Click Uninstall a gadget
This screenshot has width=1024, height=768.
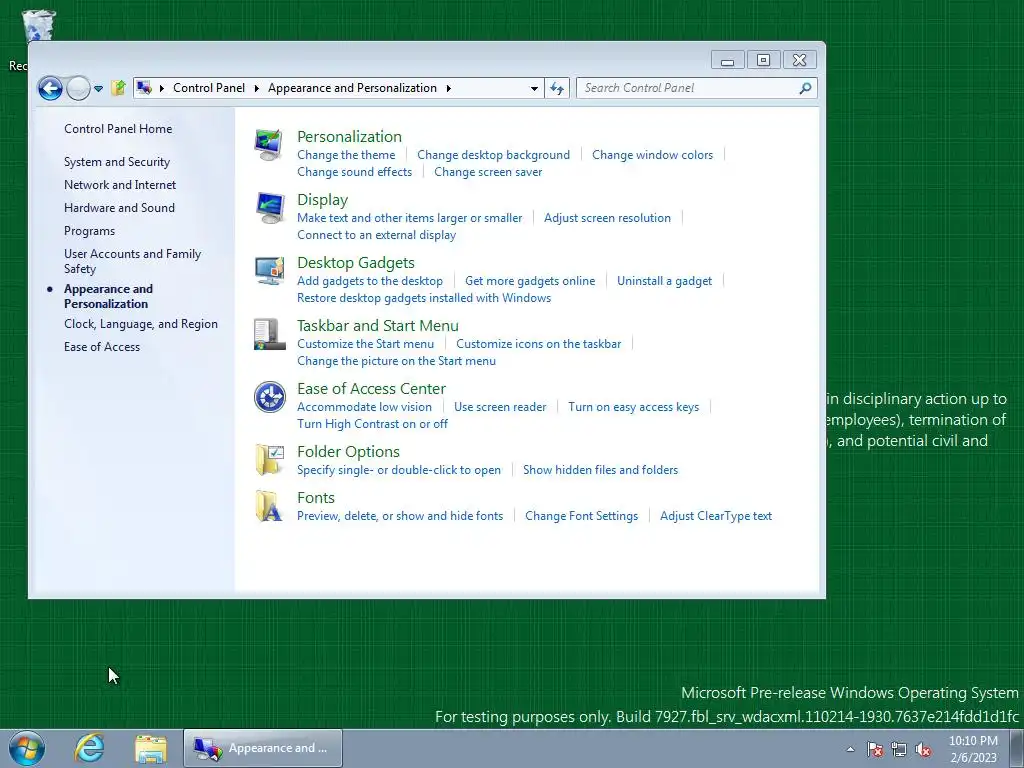tap(665, 281)
